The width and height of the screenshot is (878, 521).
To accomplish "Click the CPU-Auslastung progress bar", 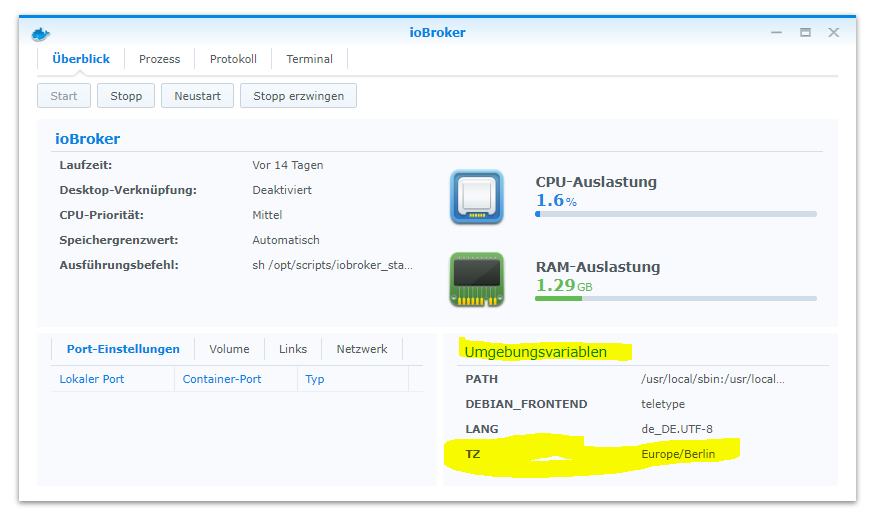I will [x=676, y=214].
